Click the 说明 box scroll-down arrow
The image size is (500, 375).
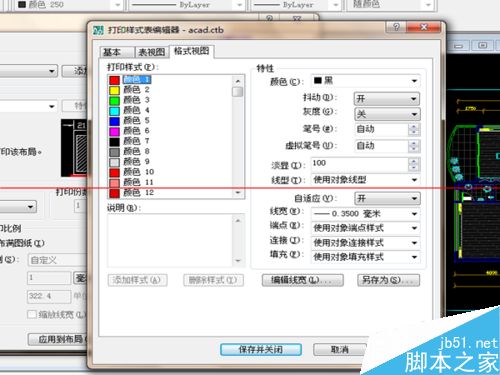coord(238,261)
